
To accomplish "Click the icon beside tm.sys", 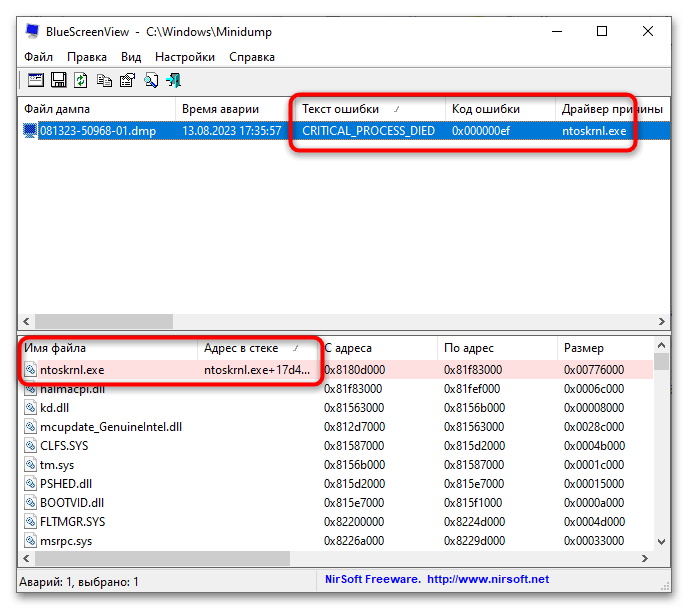I will point(30,465).
